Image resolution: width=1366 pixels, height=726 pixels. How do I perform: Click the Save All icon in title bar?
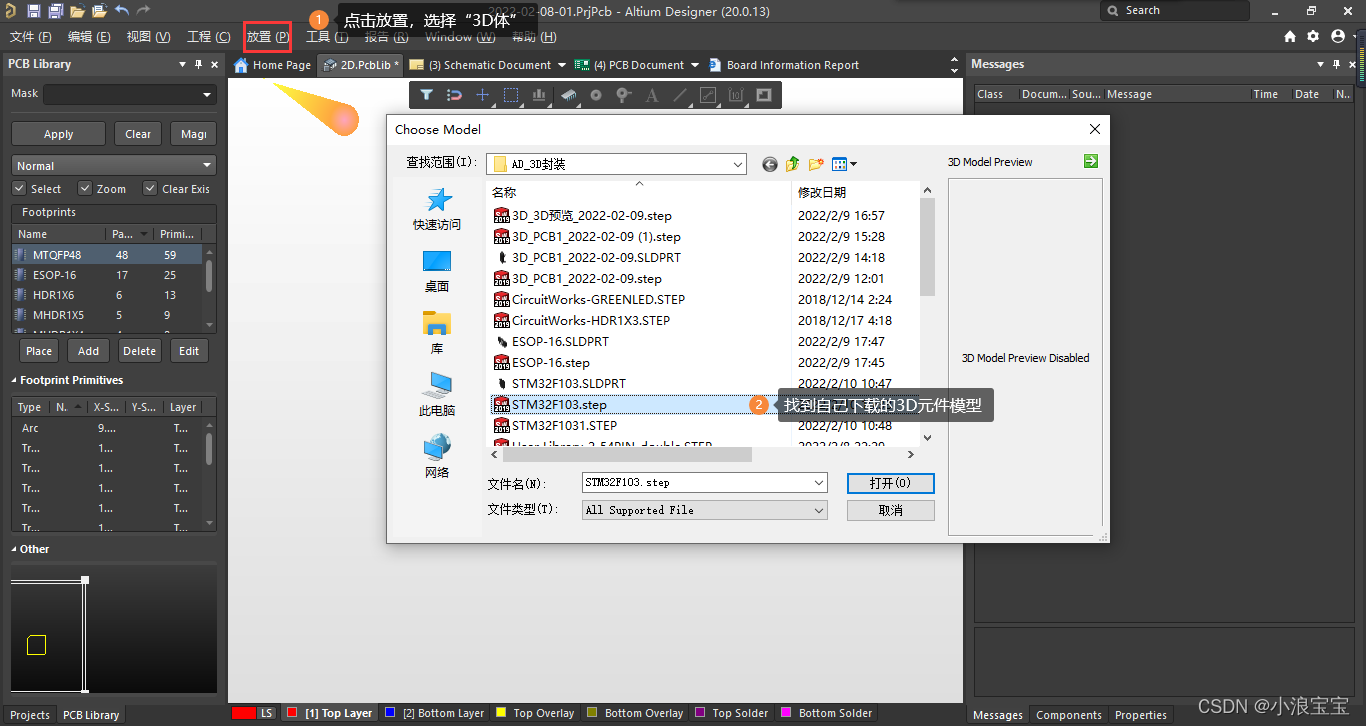[x=56, y=11]
